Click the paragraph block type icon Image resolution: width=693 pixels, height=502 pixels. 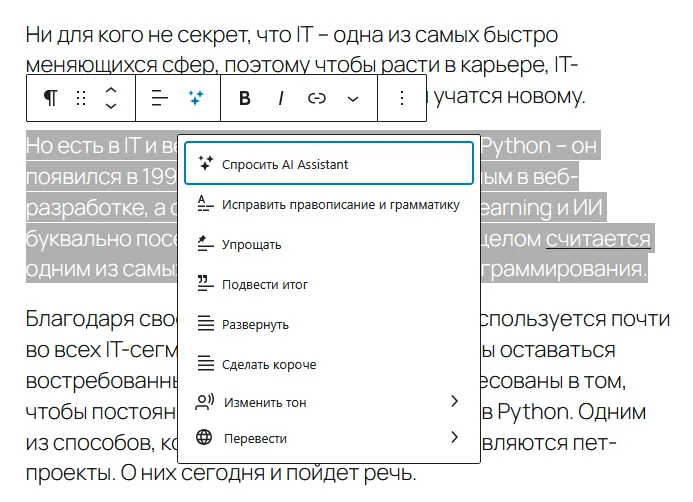50,98
